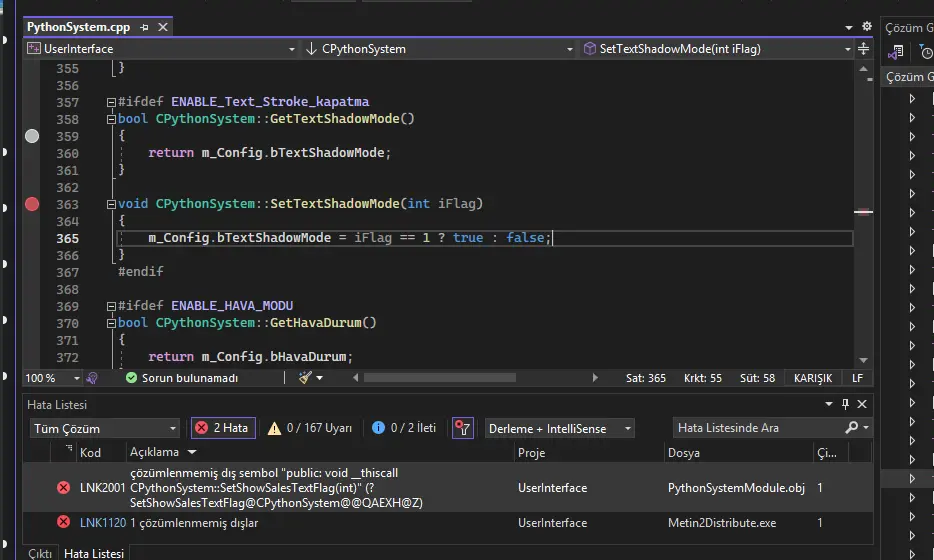The height and width of the screenshot is (560, 934).
Task: Click the vertical scrollbar up arrow
Action: (864, 69)
